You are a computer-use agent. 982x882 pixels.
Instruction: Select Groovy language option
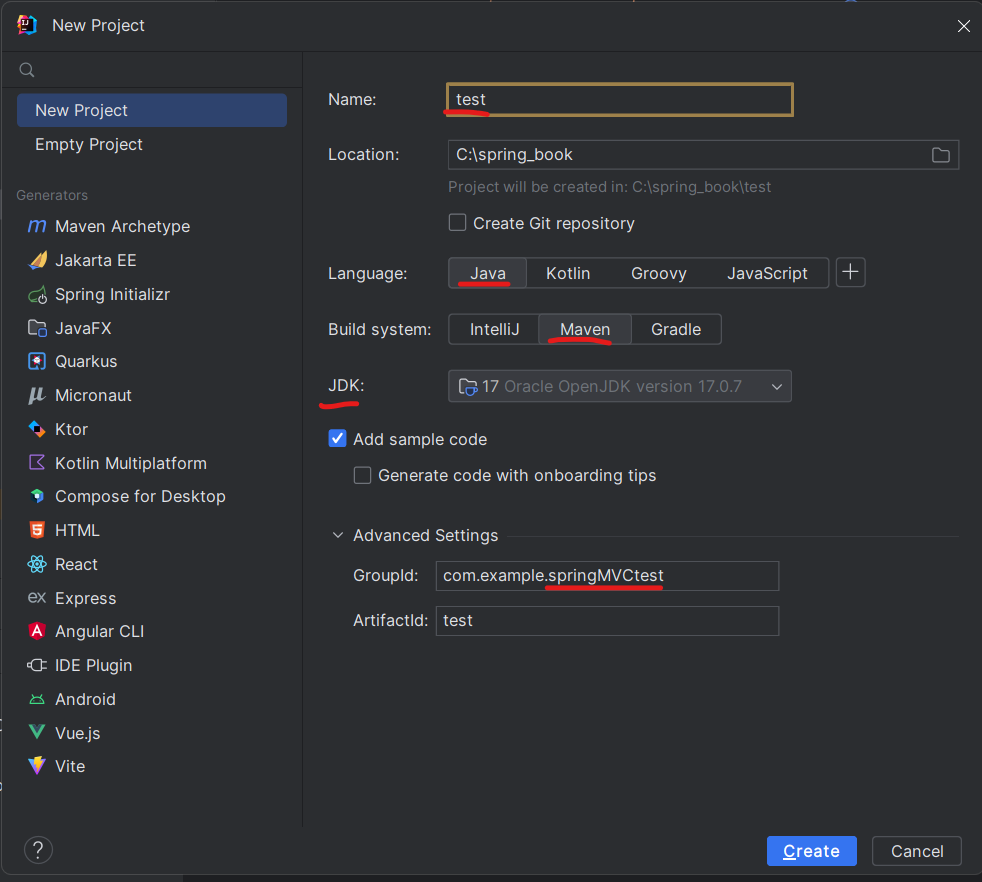coord(659,273)
